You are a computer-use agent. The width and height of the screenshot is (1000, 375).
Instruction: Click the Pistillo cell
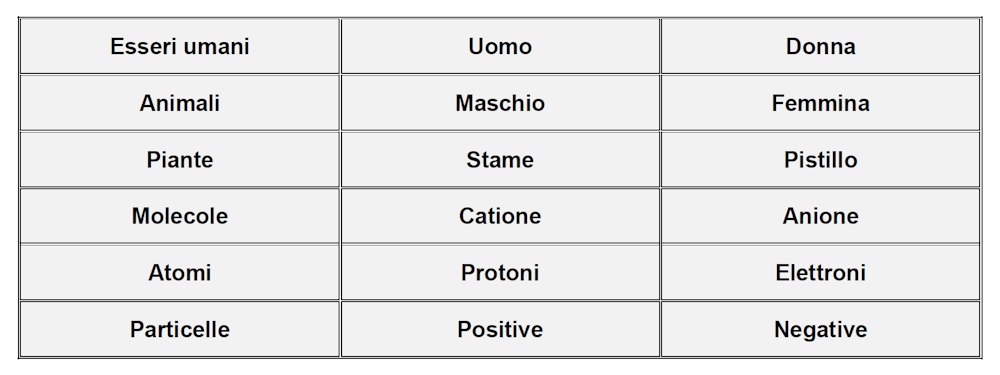tap(820, 159)
